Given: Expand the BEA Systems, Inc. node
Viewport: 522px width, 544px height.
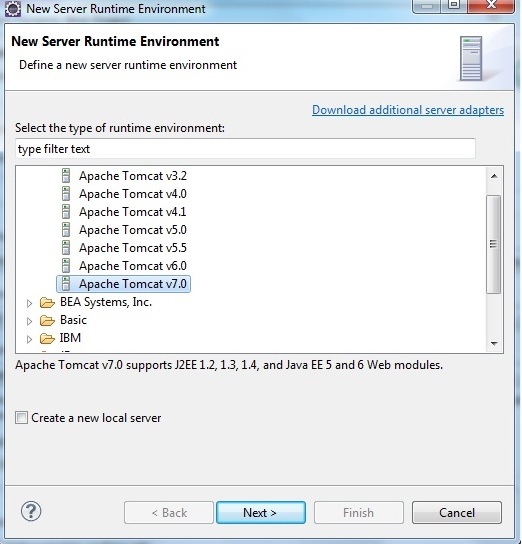Looking at the screenshot, I should (29, 303).
